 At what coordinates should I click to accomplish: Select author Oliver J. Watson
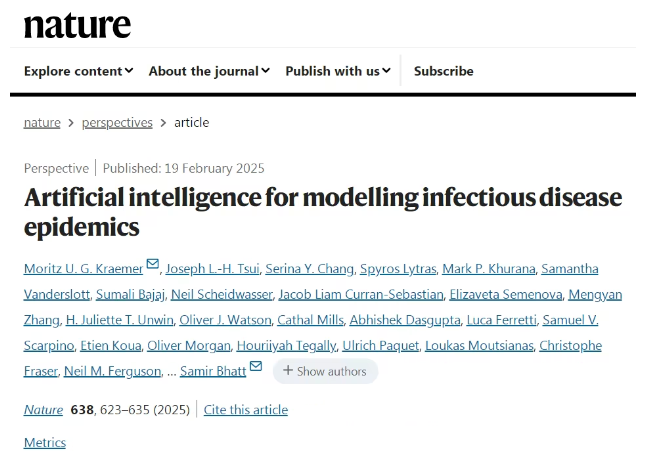point(225,320)
